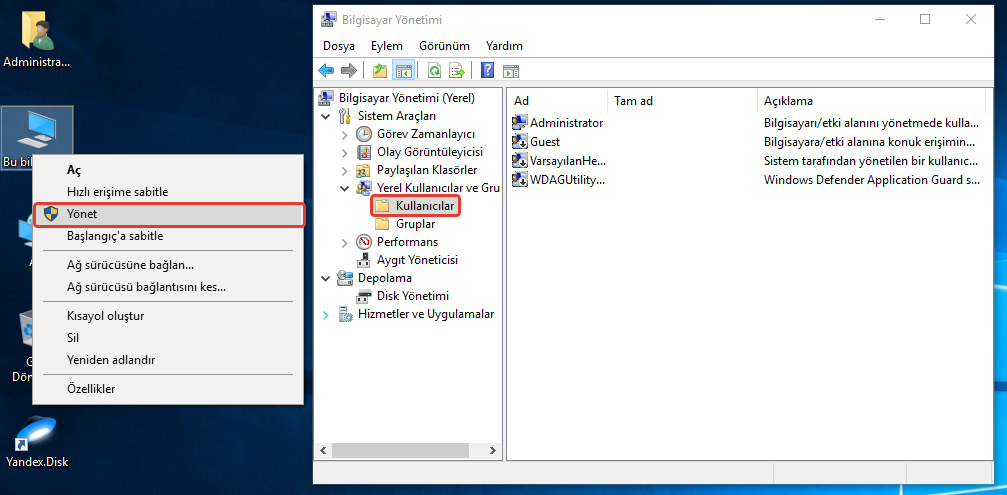Click the Up One Level folder icon
This screenshot has width=1007, height=495.
[x=379, y=70]
